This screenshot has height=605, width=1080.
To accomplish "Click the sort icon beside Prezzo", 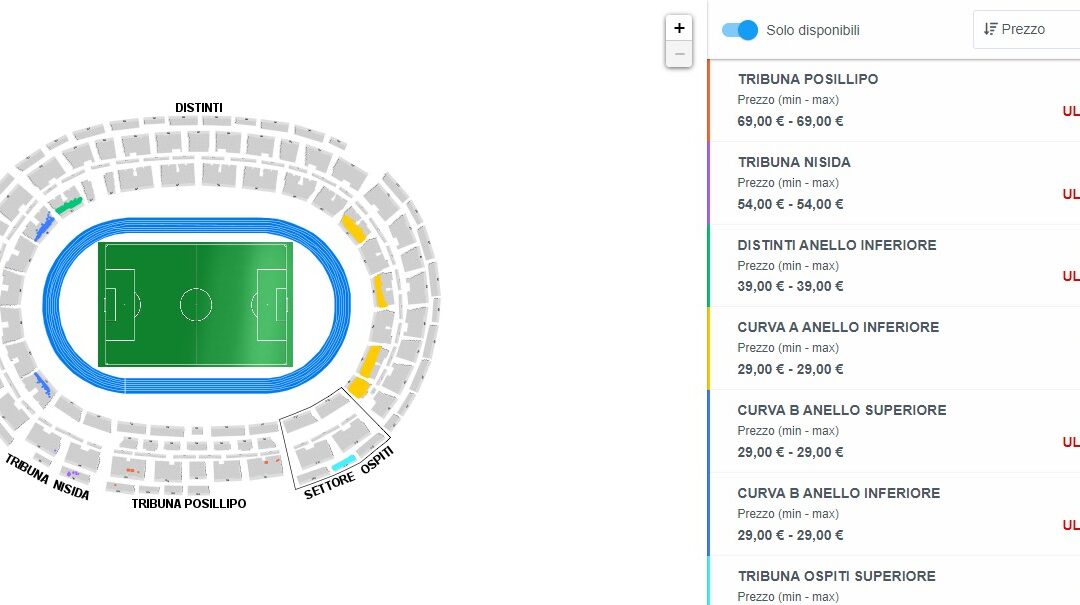I will 990,29.
